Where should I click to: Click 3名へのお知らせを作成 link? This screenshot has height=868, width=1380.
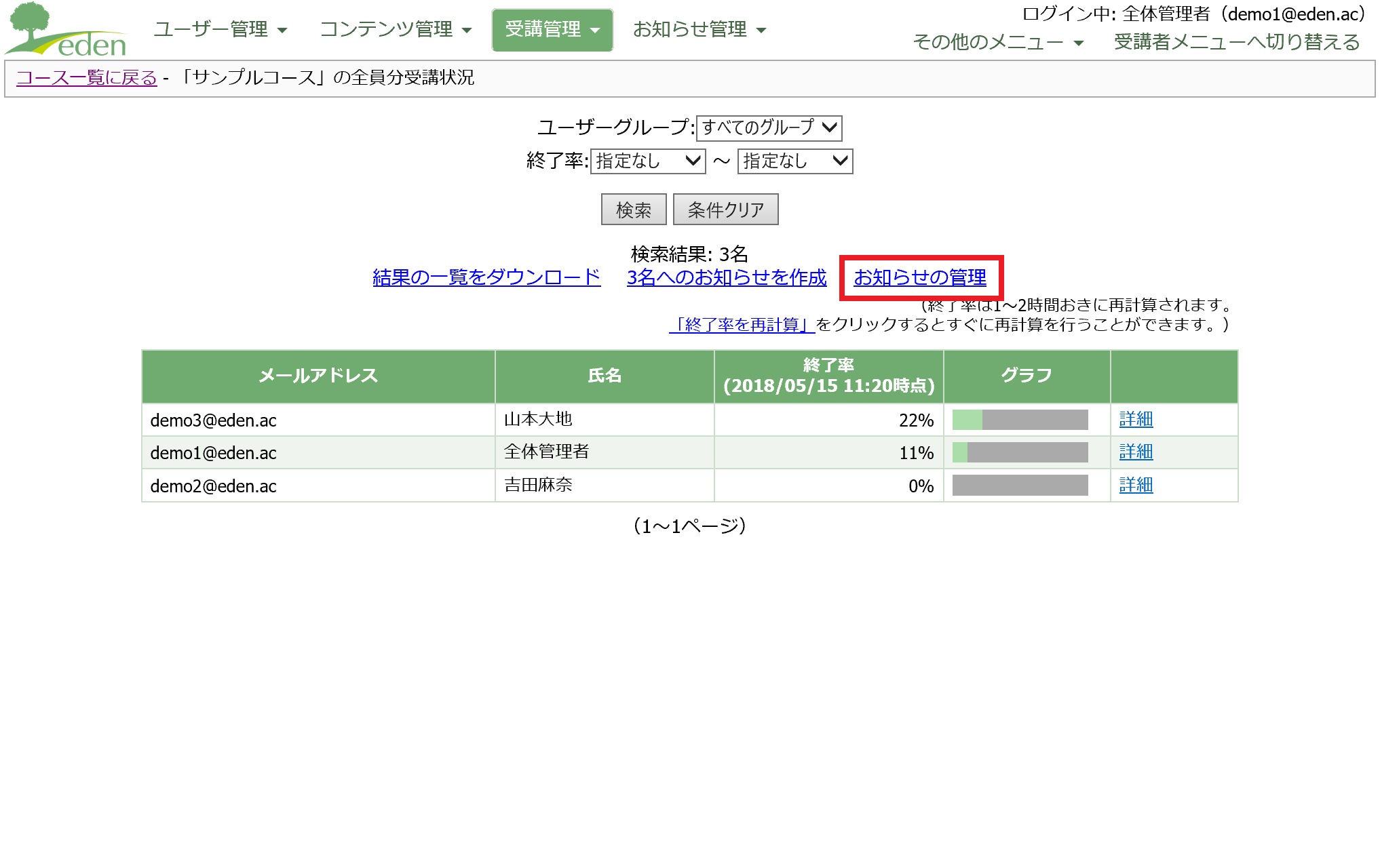tap(726, 277)
